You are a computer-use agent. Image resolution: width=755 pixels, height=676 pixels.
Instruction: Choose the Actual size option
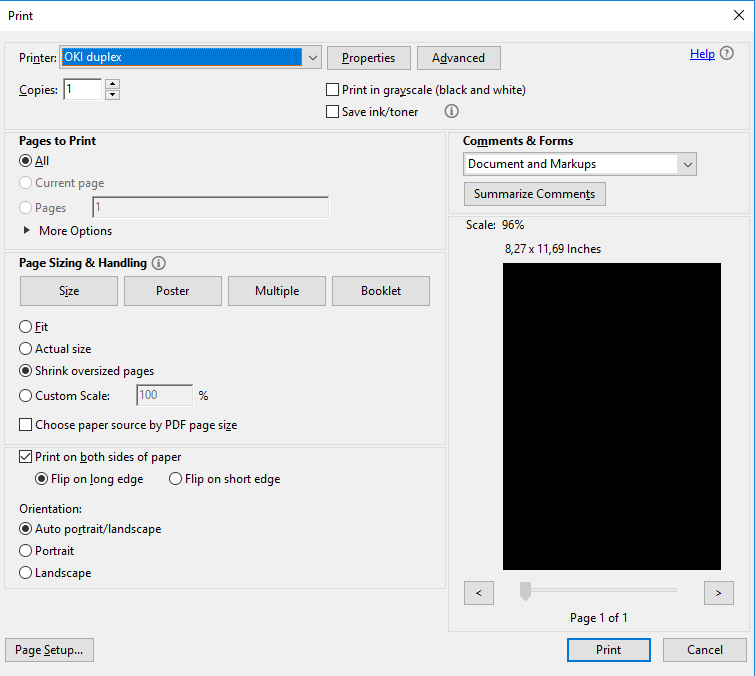tap(26, 349)
